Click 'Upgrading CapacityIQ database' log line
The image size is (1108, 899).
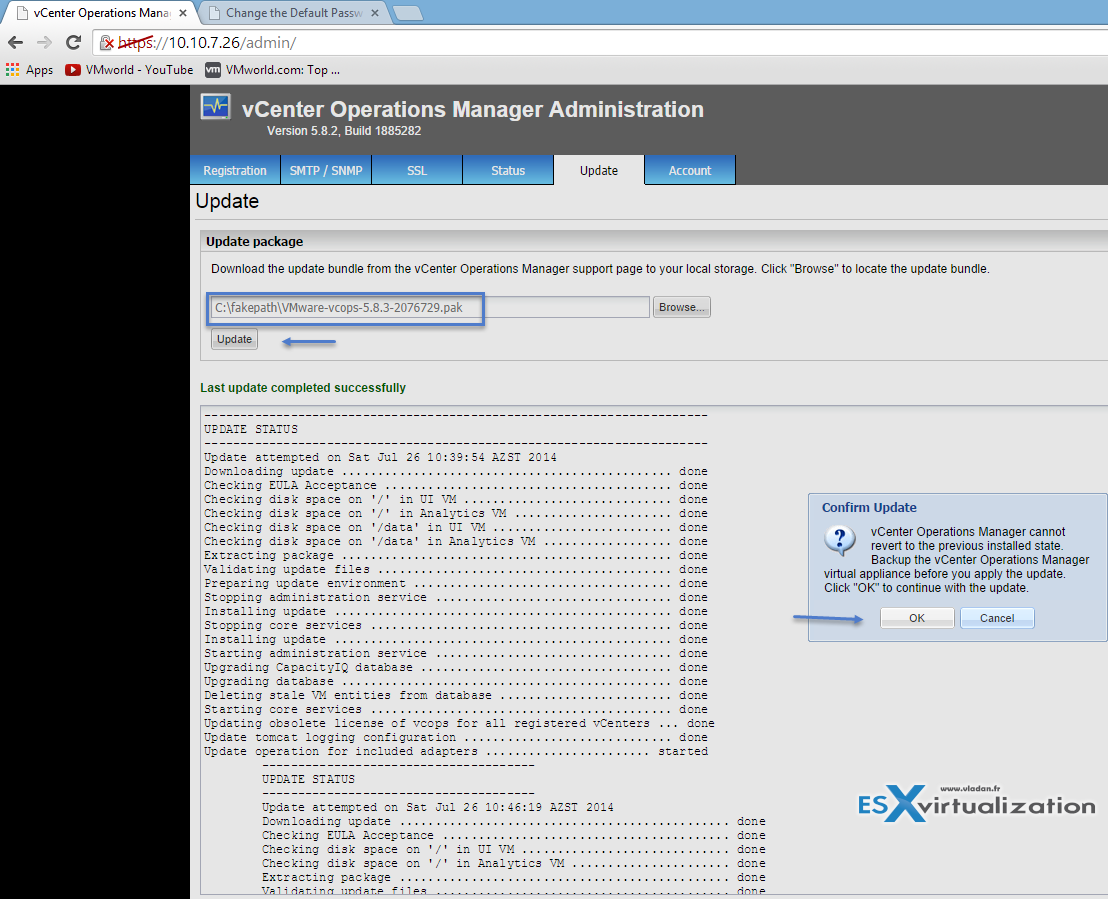(456, 667)
